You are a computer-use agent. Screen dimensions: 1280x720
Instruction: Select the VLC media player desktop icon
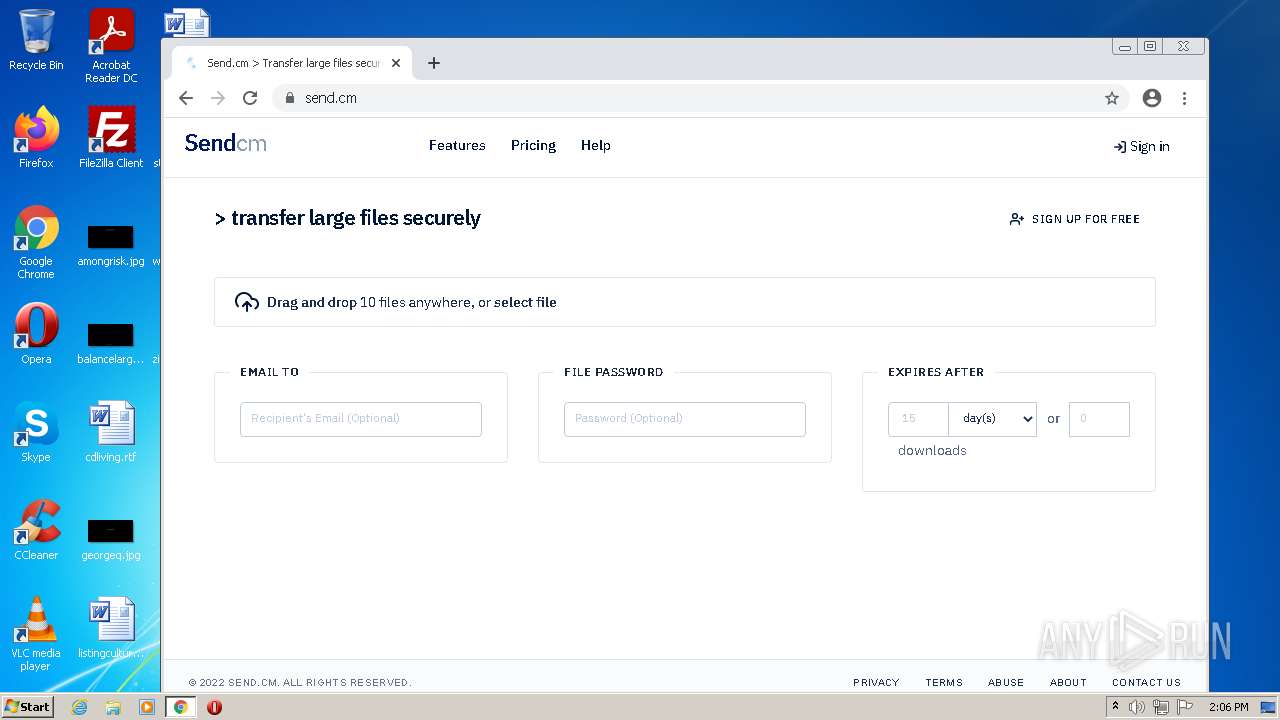[x=36, y=634]
